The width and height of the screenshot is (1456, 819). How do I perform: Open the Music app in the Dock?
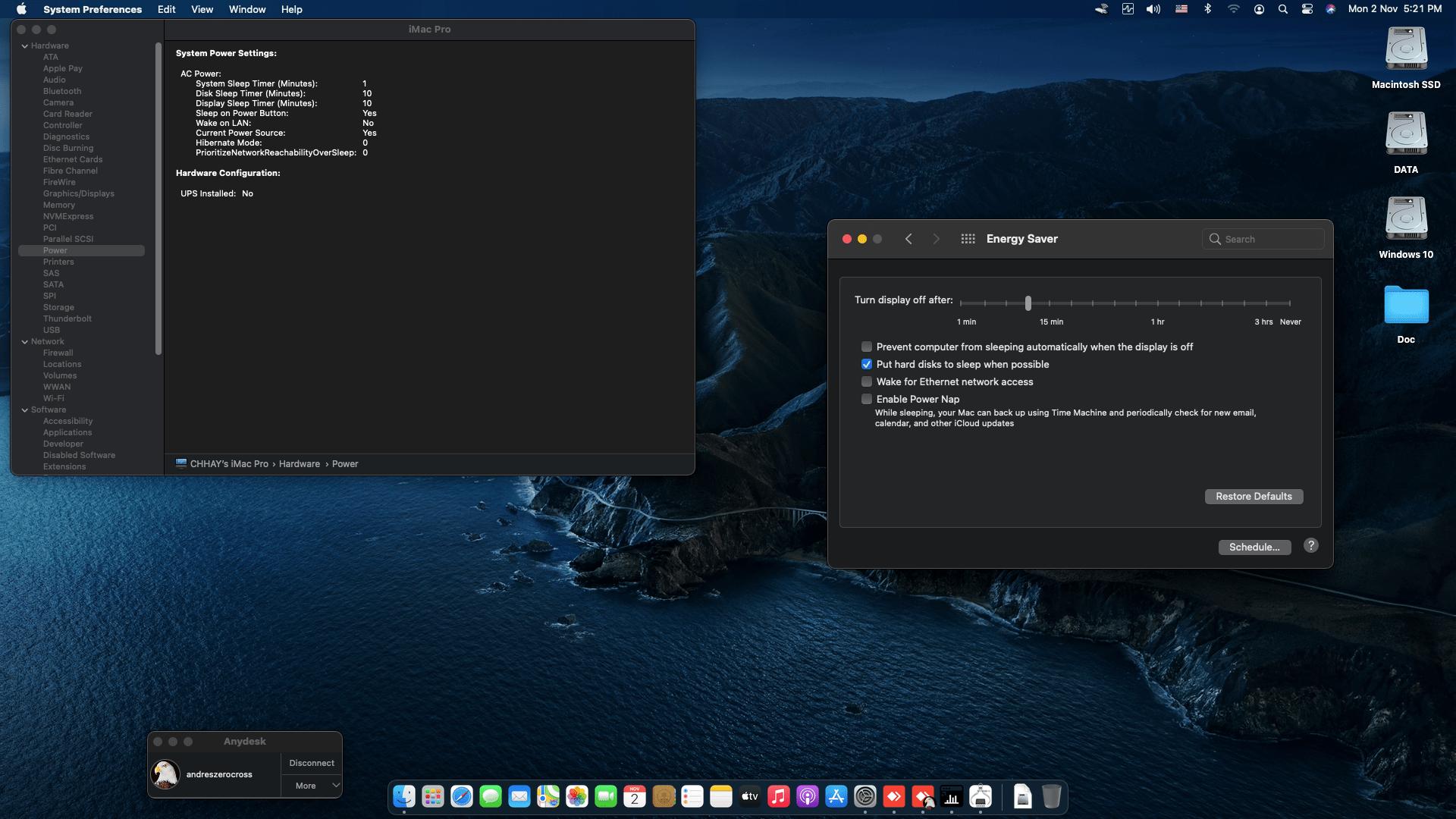point(779,796)
